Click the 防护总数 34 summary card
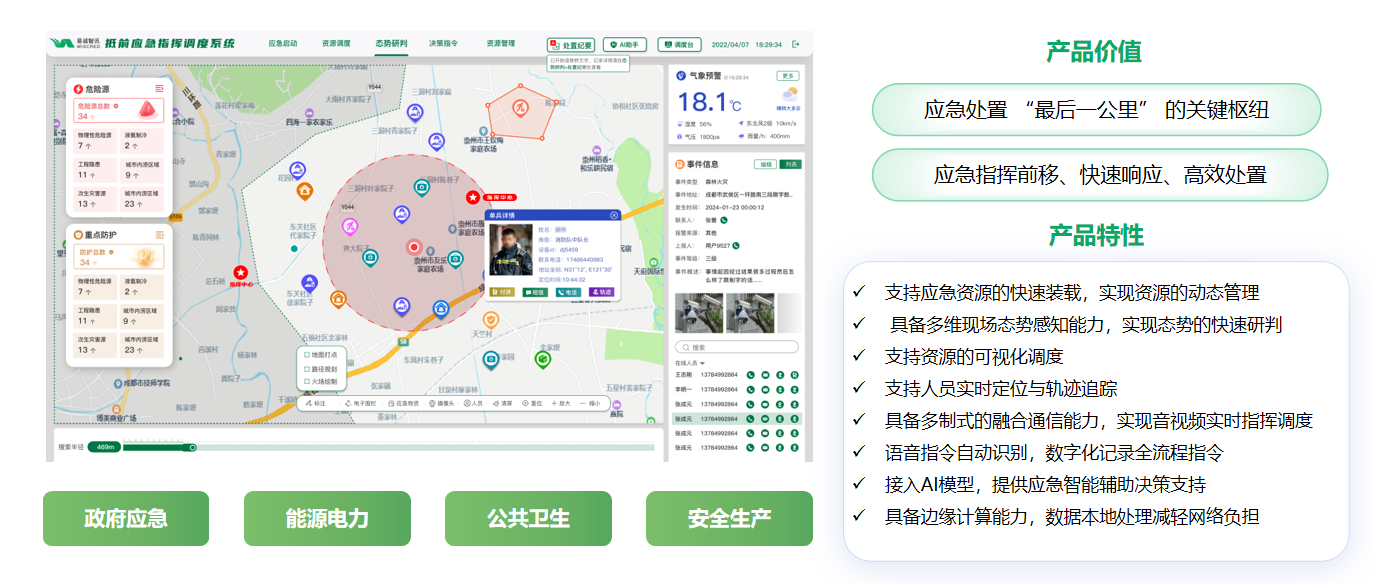The height and width of the screenshot is (584, 1374). [119, 256]
